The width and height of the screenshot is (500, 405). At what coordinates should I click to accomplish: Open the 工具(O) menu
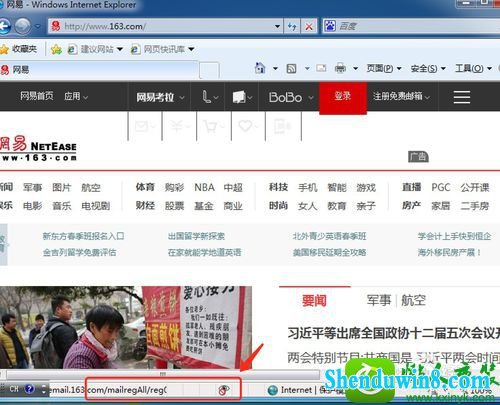click(473, 69)
